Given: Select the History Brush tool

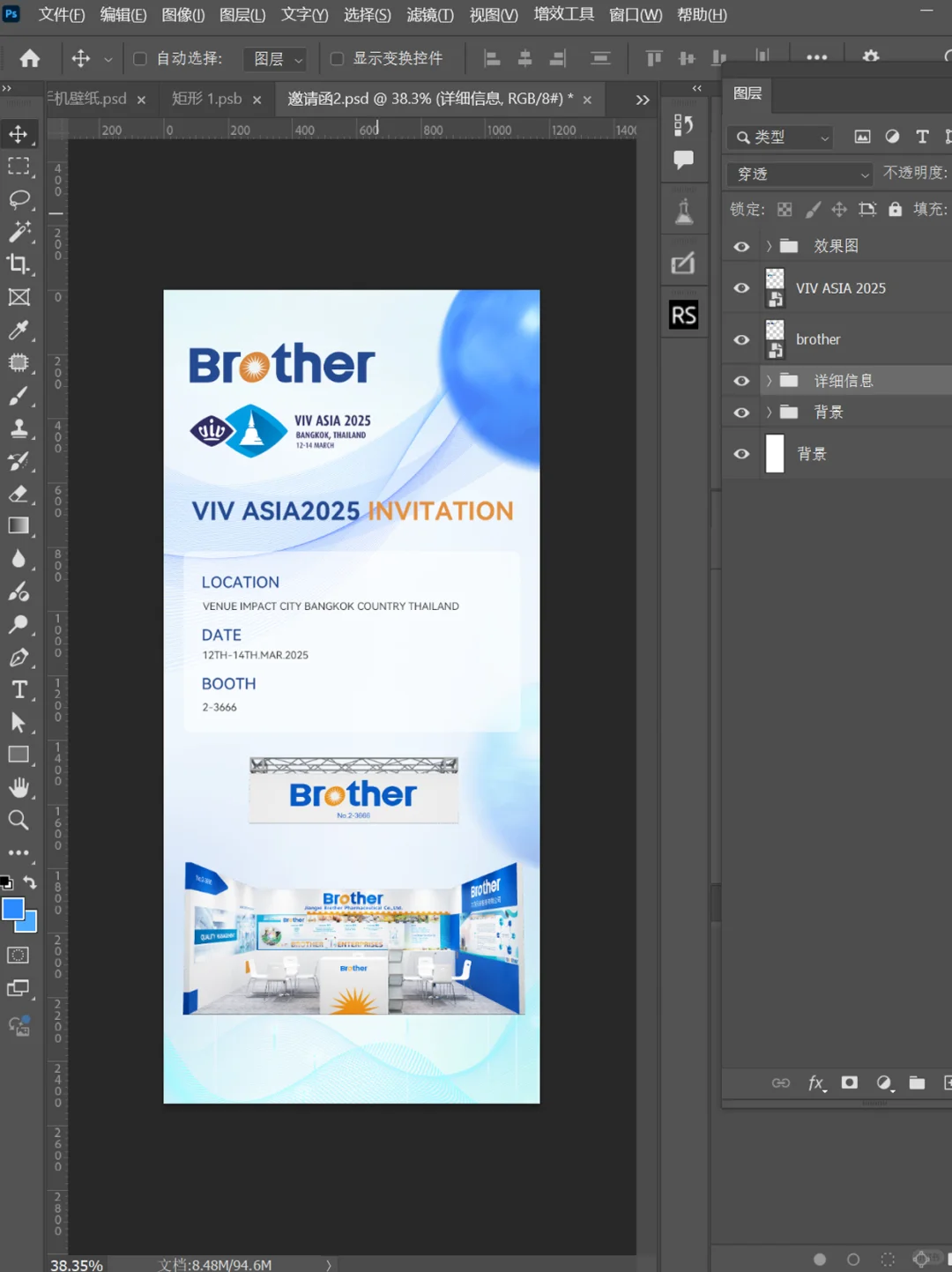Looking at the screenshot, I should [x=19, y=461].
